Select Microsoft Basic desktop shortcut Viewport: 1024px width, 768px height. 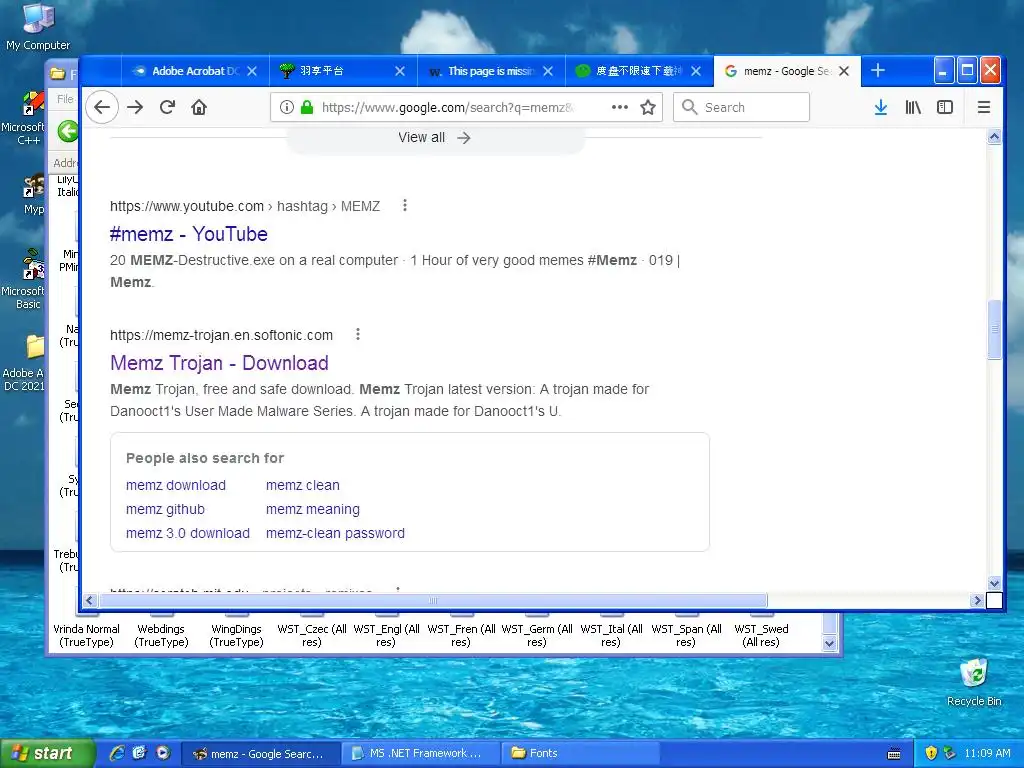click(x=25, y=280)
